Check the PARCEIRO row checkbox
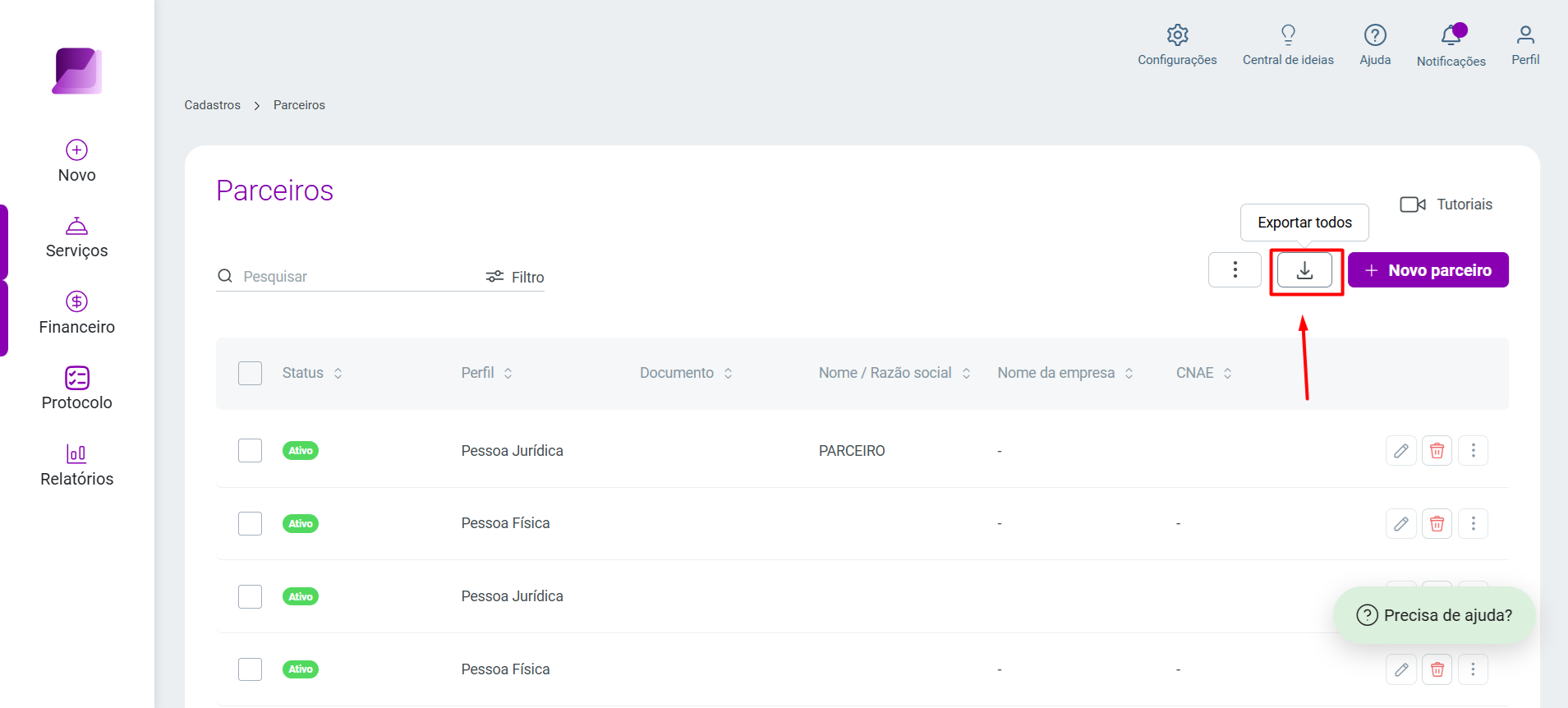 (x=250, y=451)
